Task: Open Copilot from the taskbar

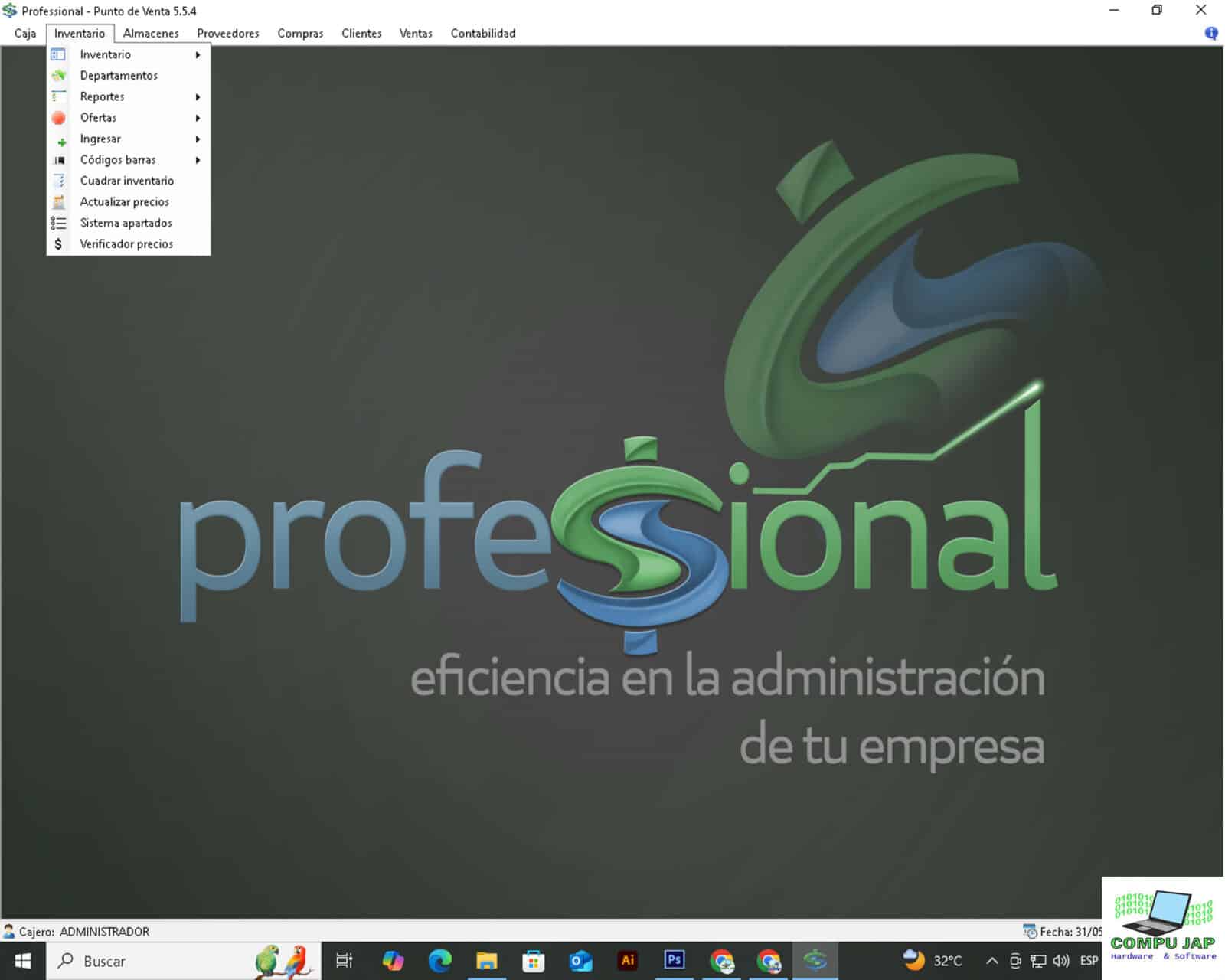Action: (393, 960)
